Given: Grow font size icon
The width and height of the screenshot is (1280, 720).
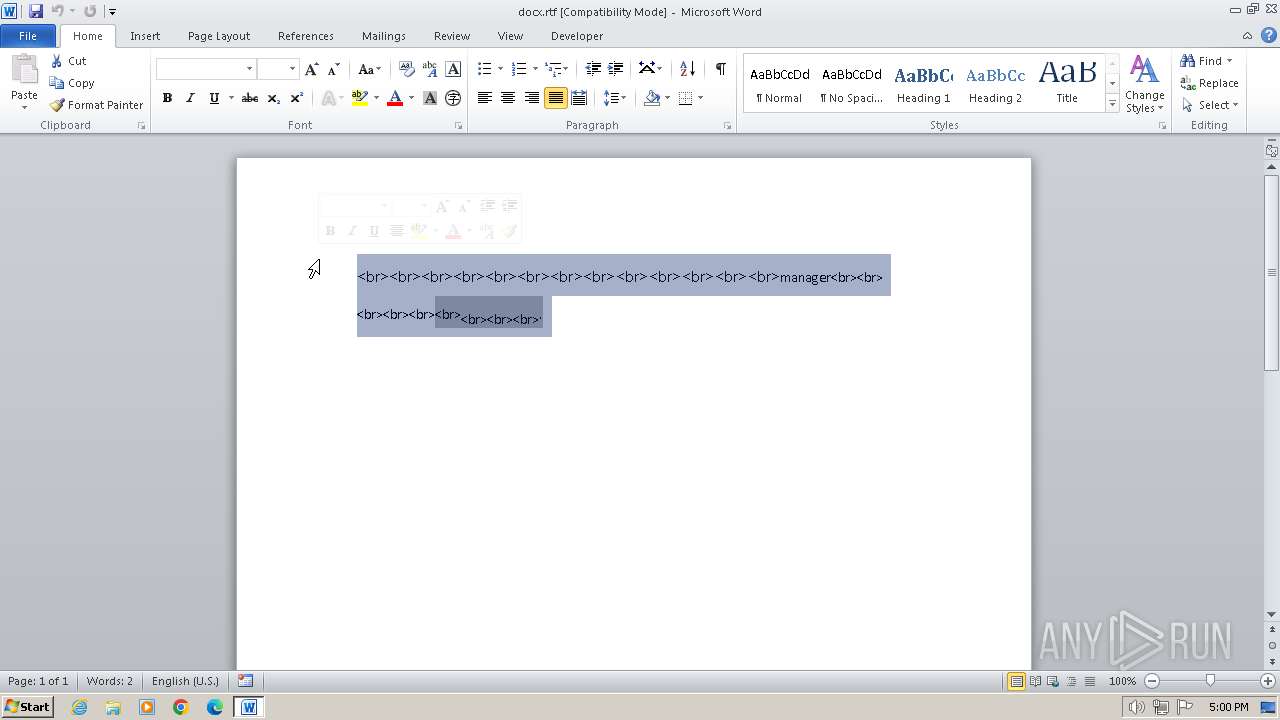Looking at the screenshot, I should (x=312, y=69).
